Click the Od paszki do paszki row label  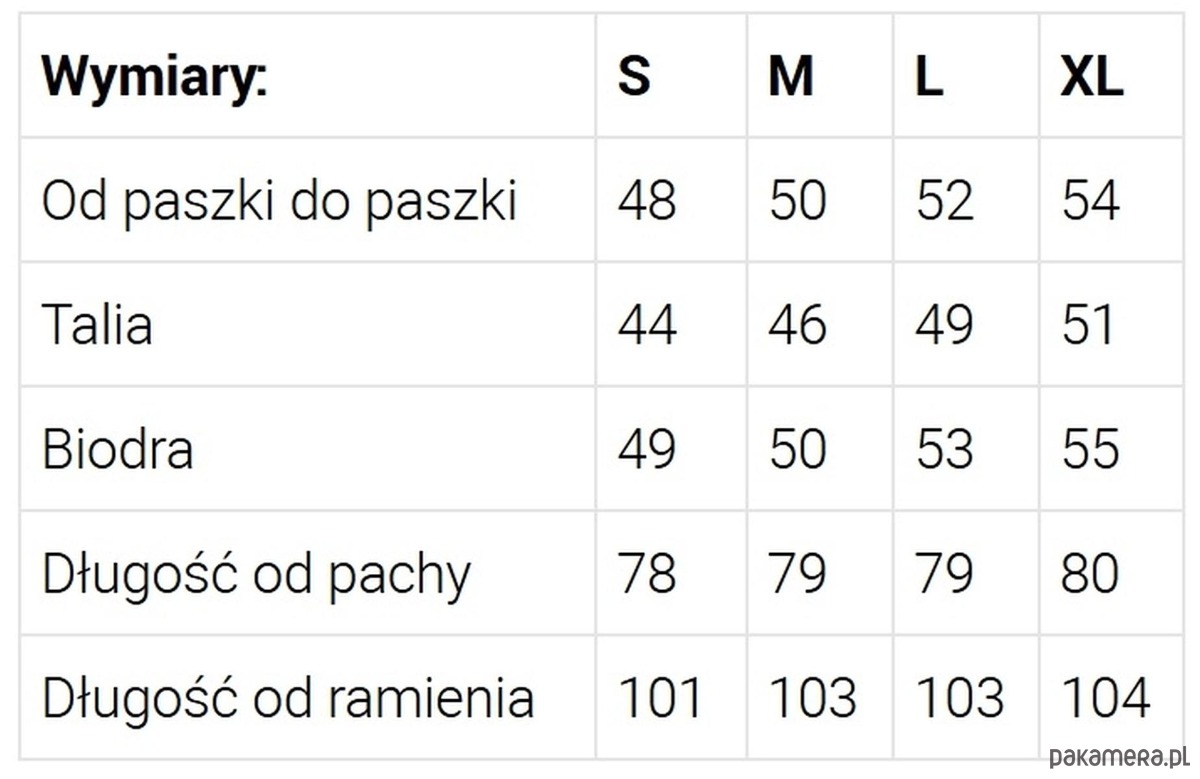point(279,201)
